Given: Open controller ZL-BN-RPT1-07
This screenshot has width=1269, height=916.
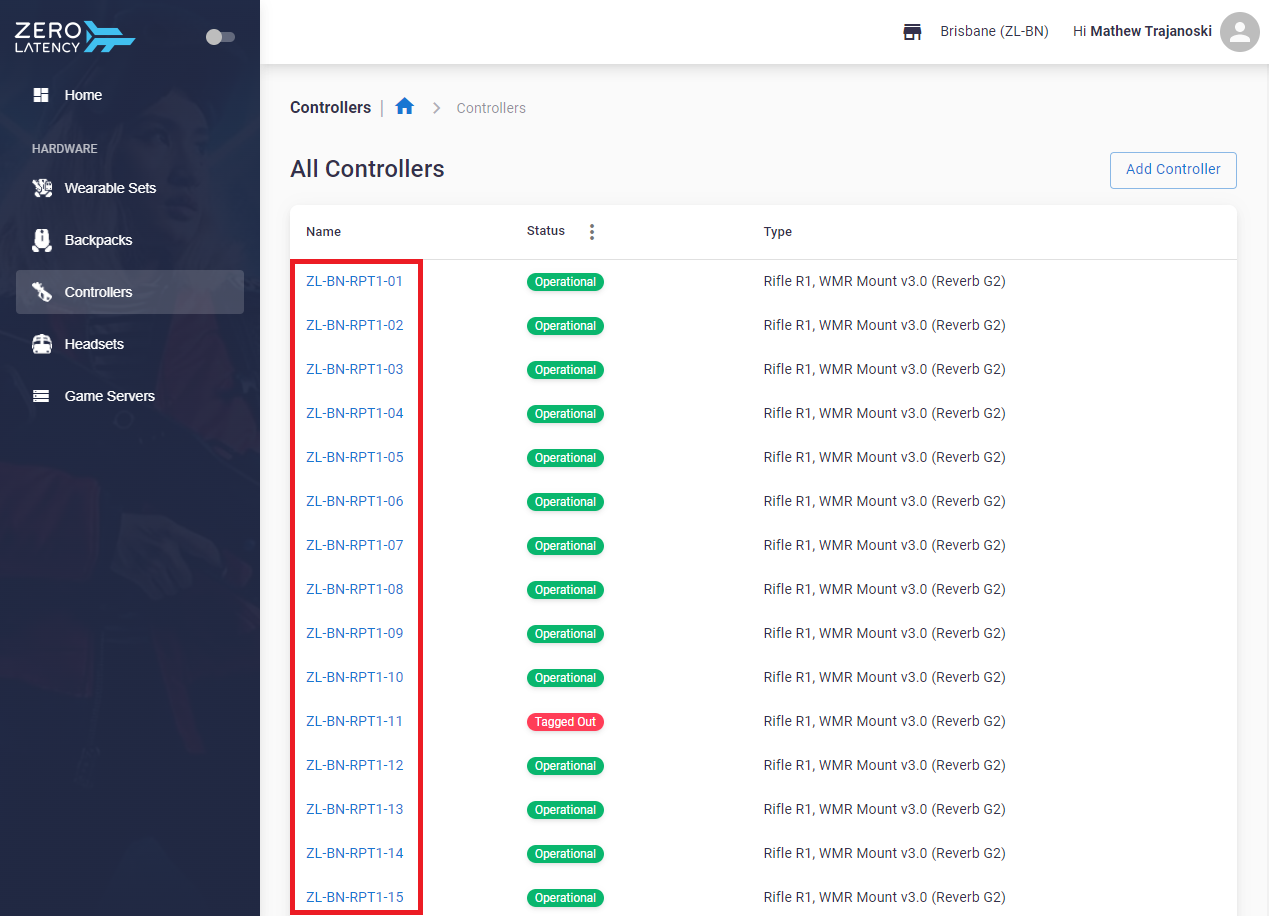Looking at the screenshot, I should pyautogui.click(x=354, y=545).
